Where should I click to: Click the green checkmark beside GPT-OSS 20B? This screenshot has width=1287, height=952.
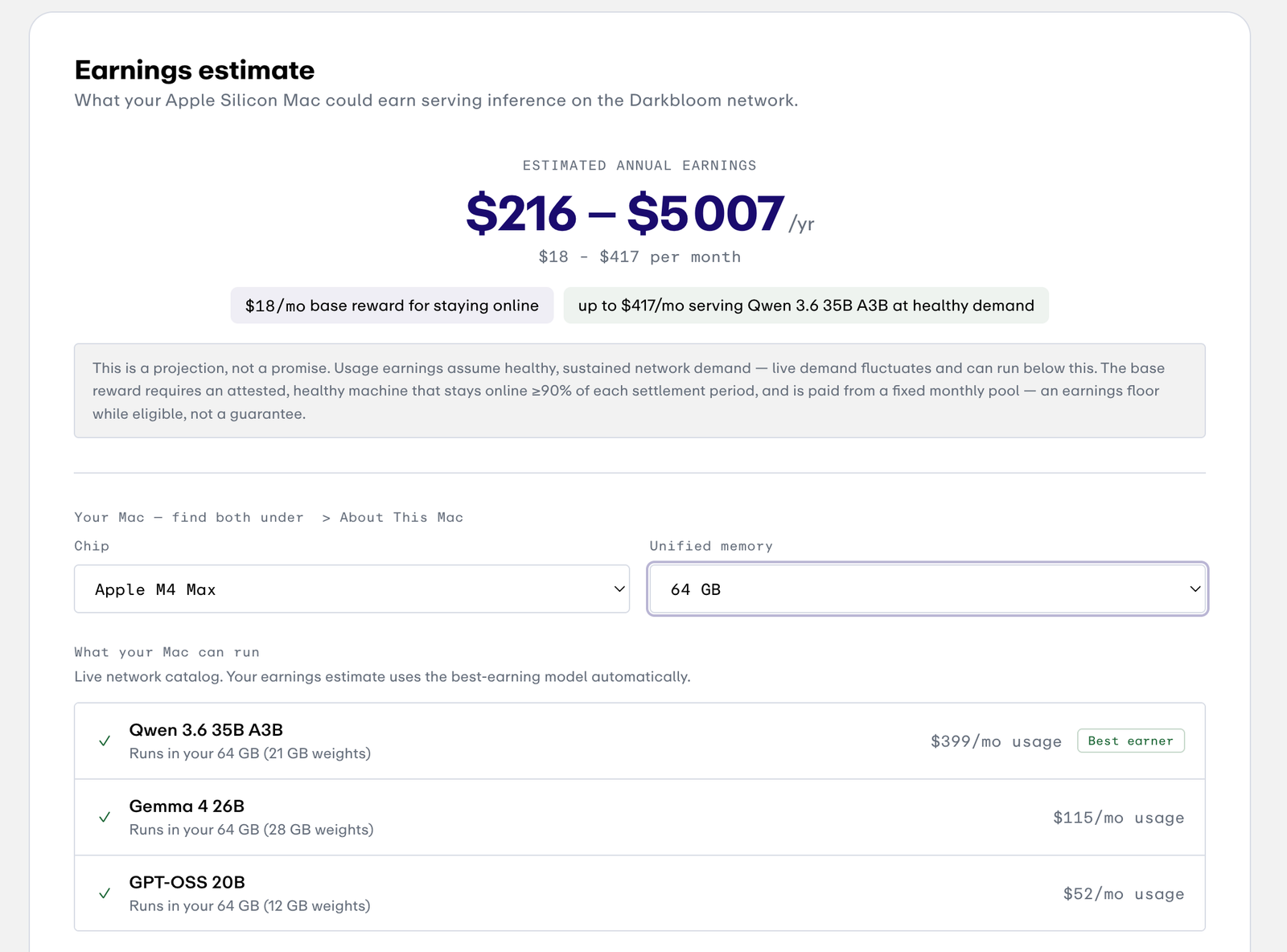105,893
